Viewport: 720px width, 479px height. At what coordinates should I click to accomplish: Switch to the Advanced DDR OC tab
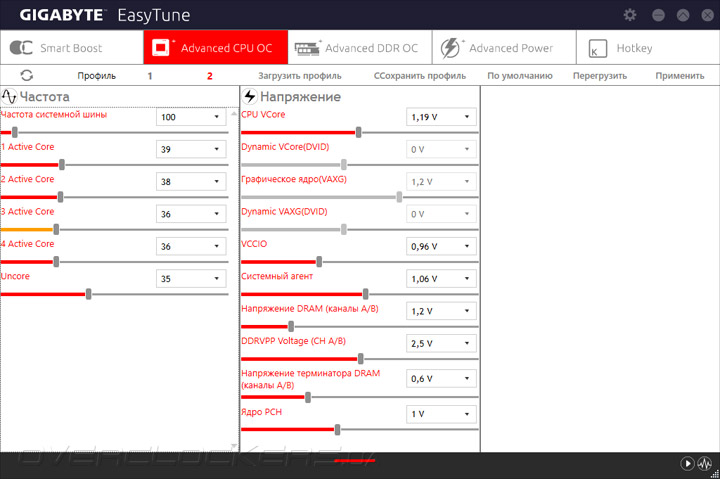point(360,47)
